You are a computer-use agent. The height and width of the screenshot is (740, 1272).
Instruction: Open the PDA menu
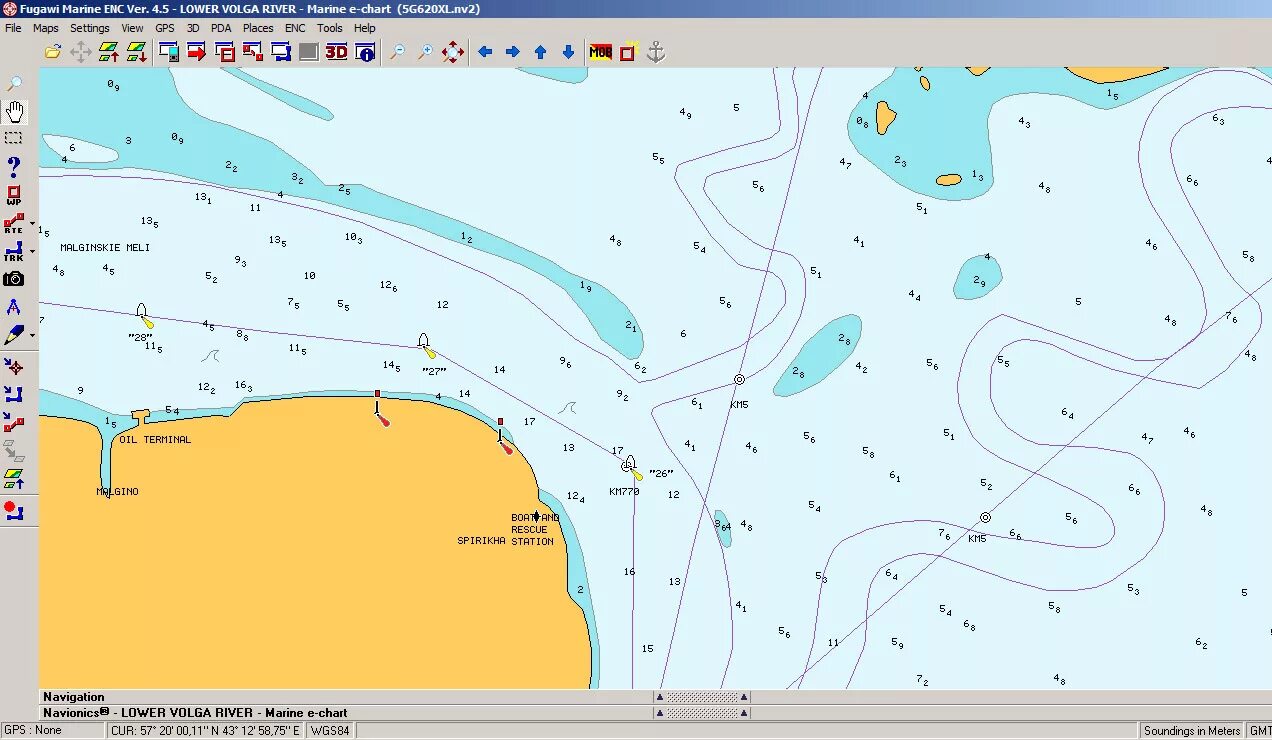tap(221, 28)
